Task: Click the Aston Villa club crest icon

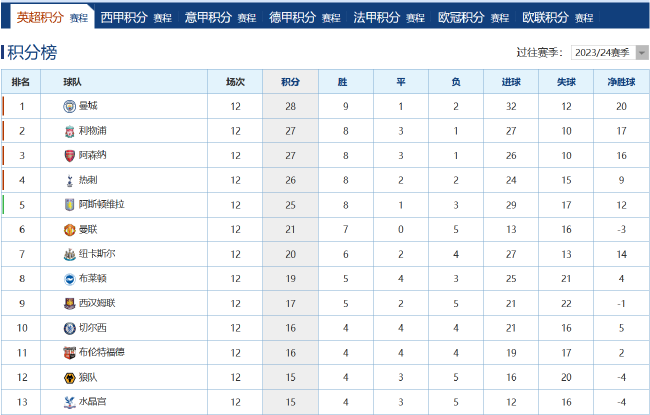Action: coord(69,204)
